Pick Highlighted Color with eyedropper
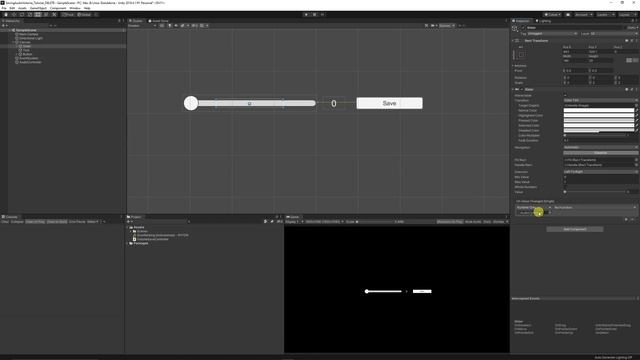This screenshot has width=640, height=360. (636, 116)
